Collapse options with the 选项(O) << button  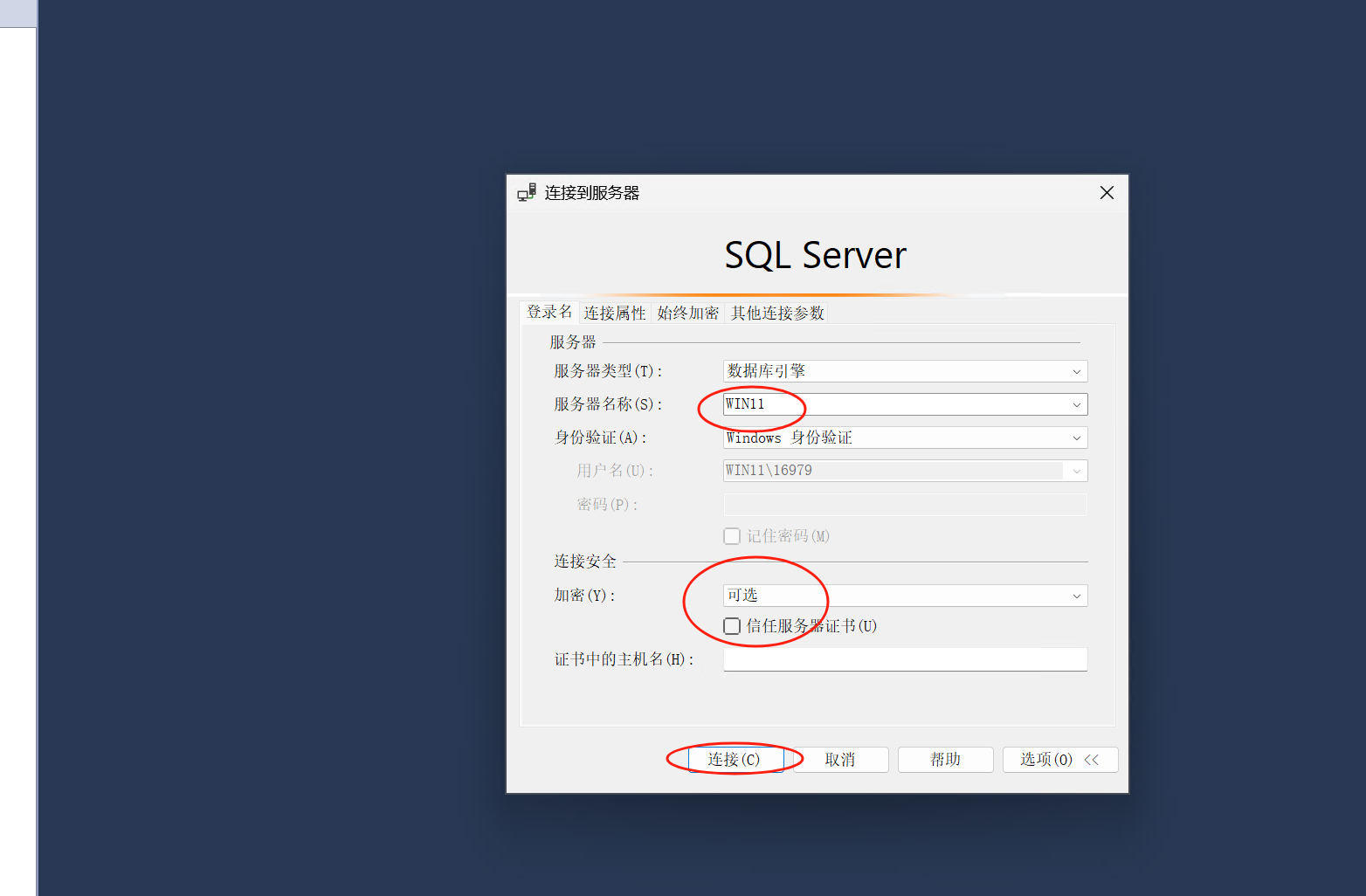pyautogui.click(x=1059, y=759)
